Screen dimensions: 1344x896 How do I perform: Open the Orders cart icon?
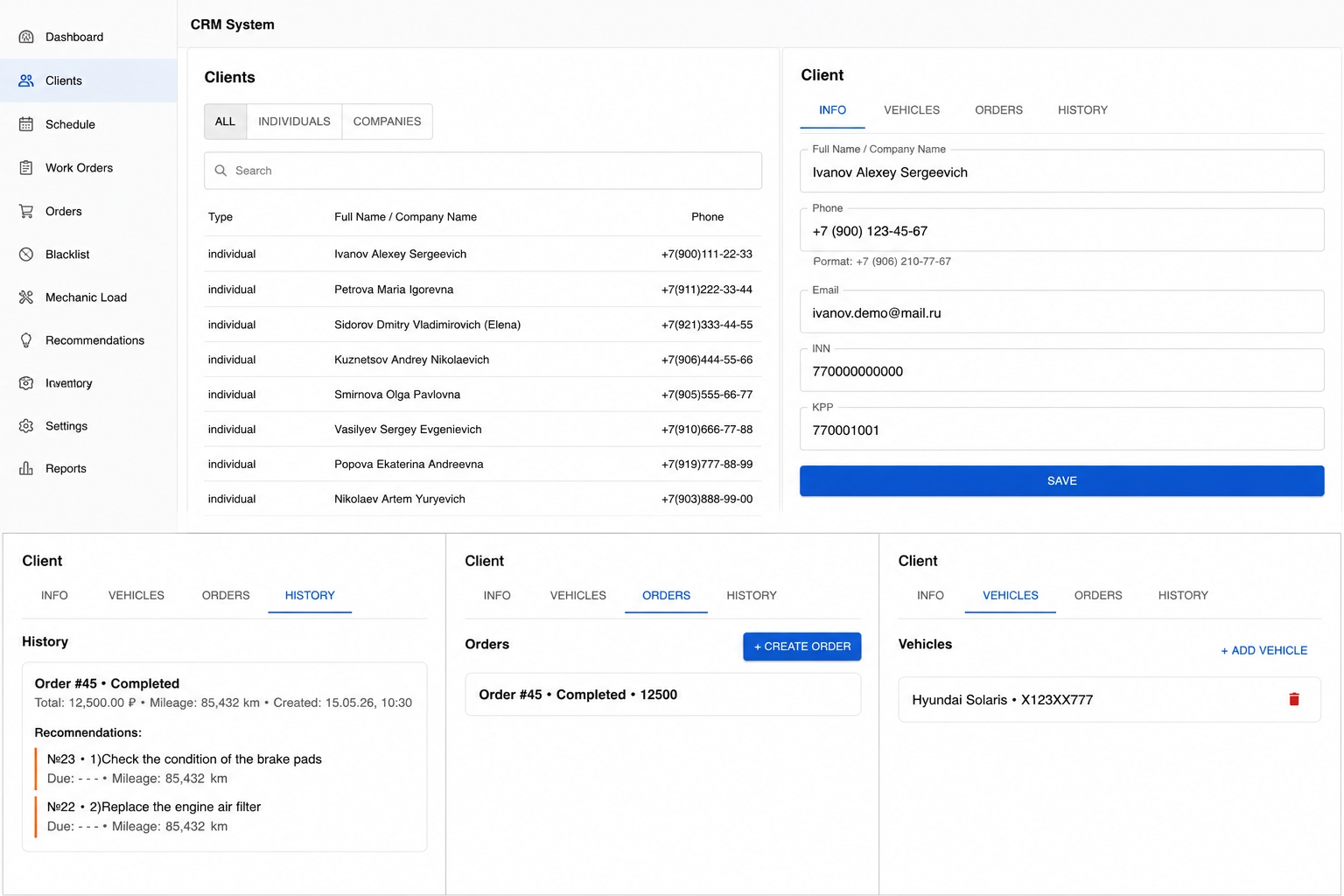[26, 211]
